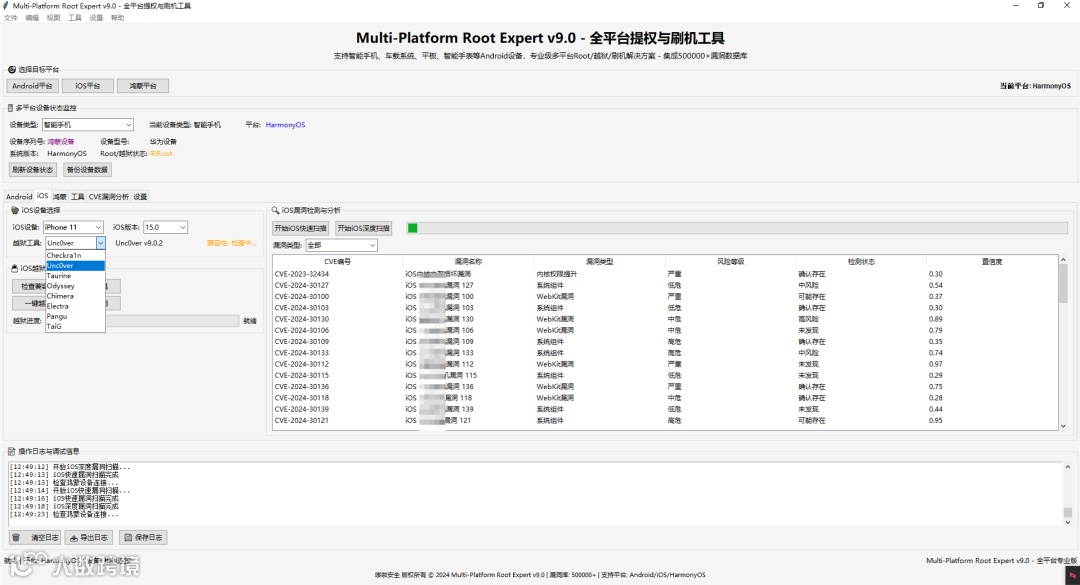
Task: Click the 备份设备数据 button
Action: click(x=87, y=170)
